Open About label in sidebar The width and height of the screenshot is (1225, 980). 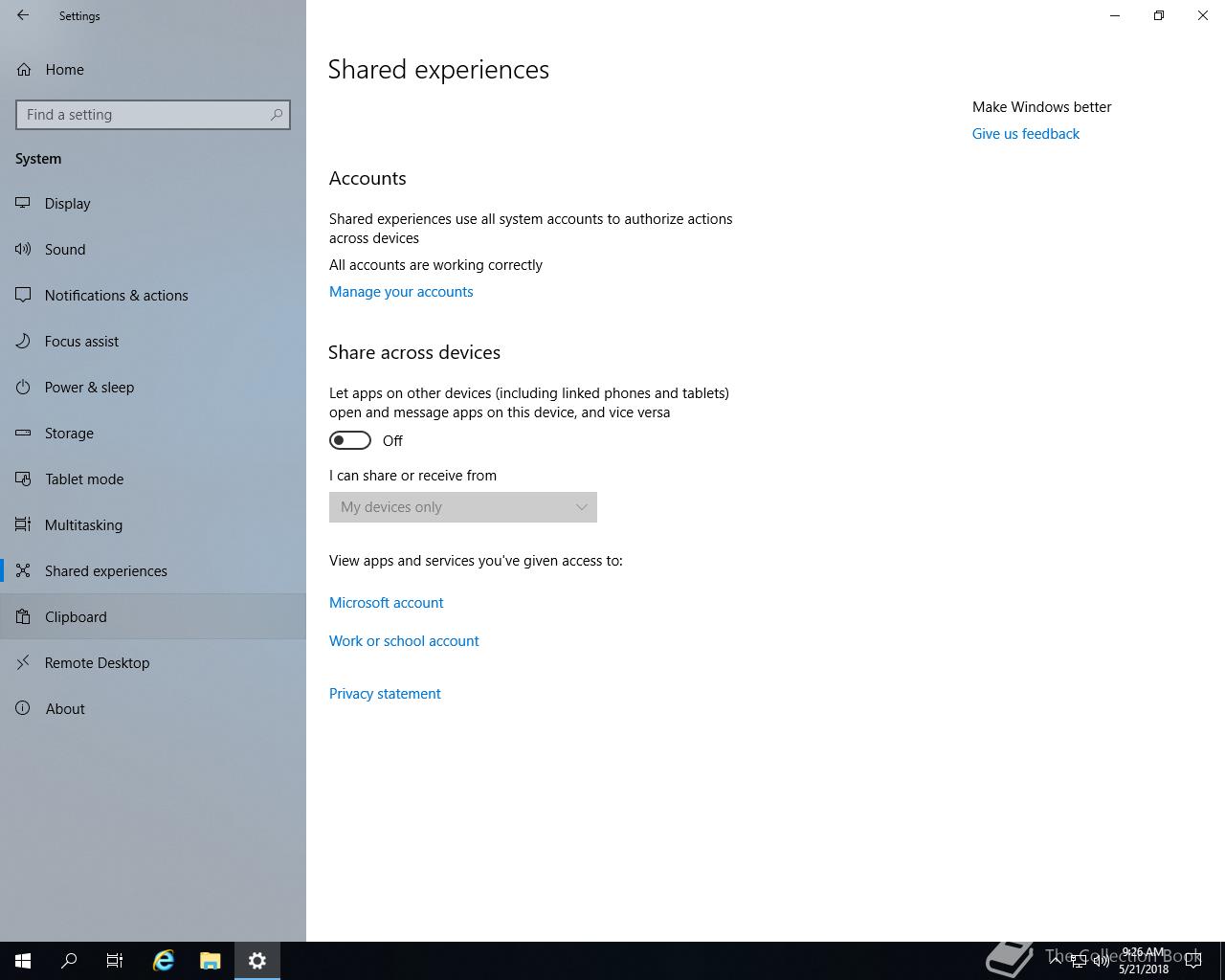[65, 708]
